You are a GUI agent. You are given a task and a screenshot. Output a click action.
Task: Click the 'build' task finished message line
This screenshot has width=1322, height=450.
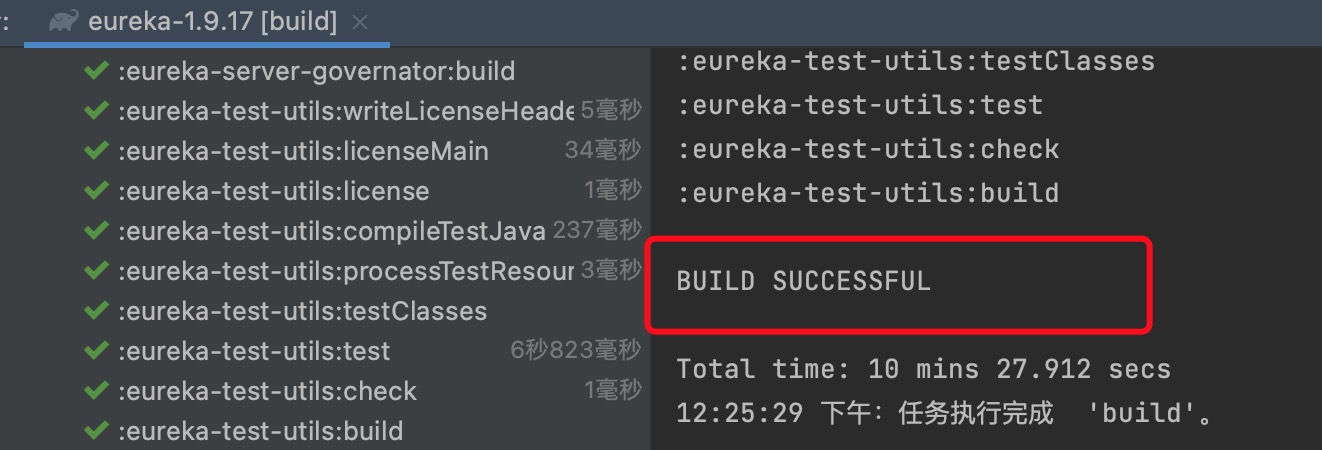tap(945, 412)
